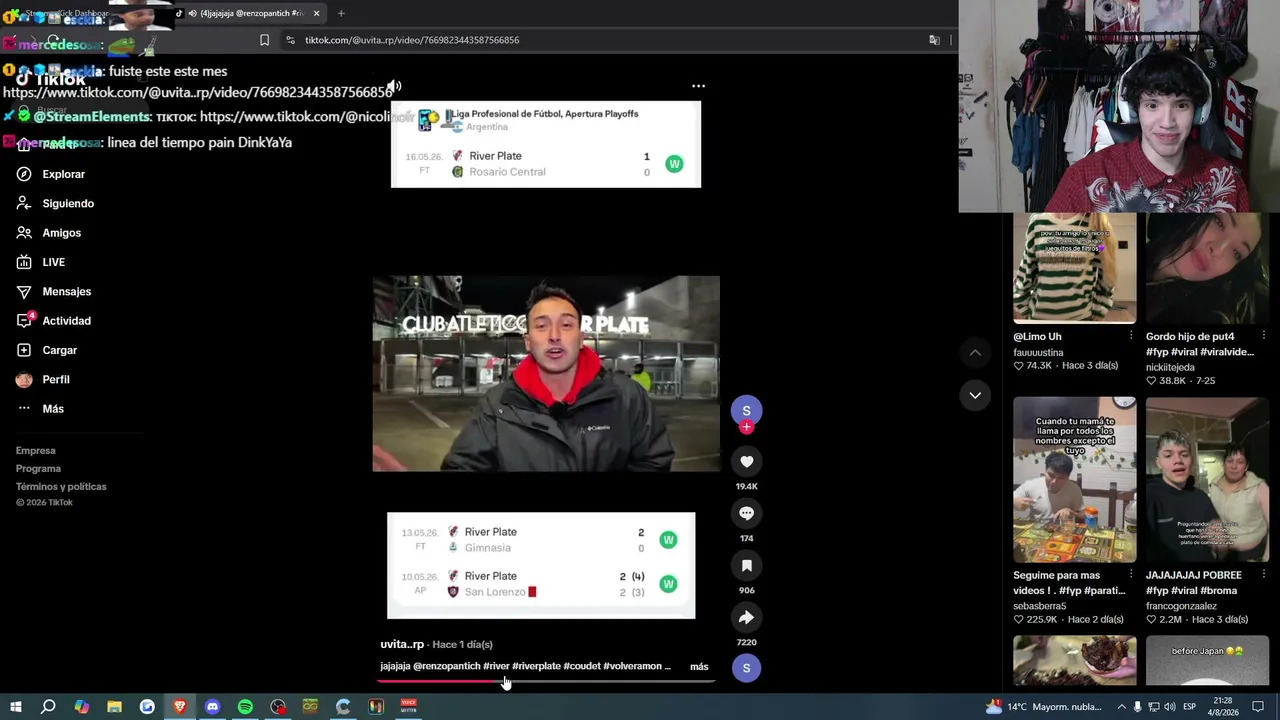Open the Programa footer link
This screenshot has width=1280, height=720.
click(x=38, y=469)
